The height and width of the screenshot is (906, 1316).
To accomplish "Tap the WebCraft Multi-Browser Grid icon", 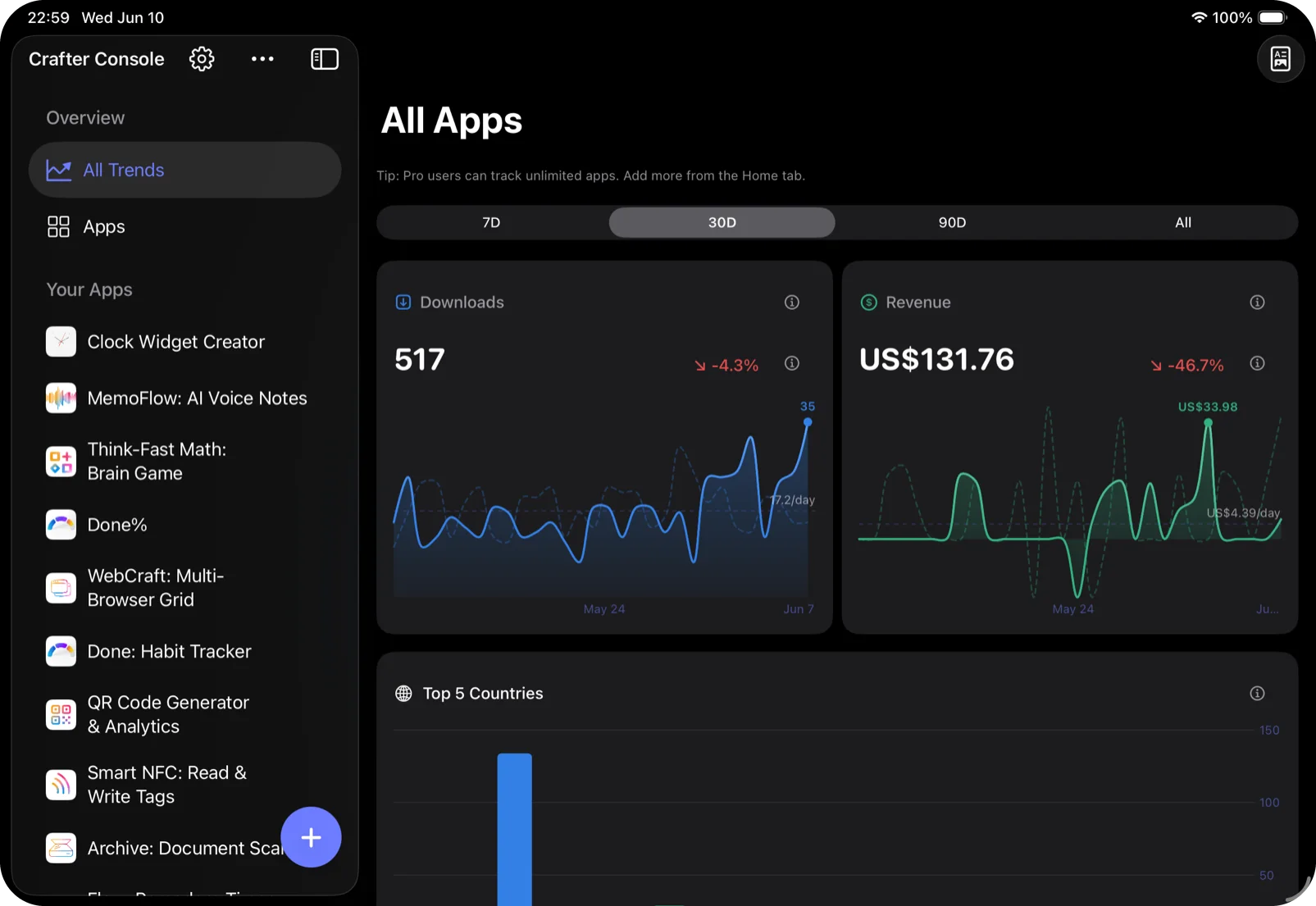I will click(x=61, y=588).
